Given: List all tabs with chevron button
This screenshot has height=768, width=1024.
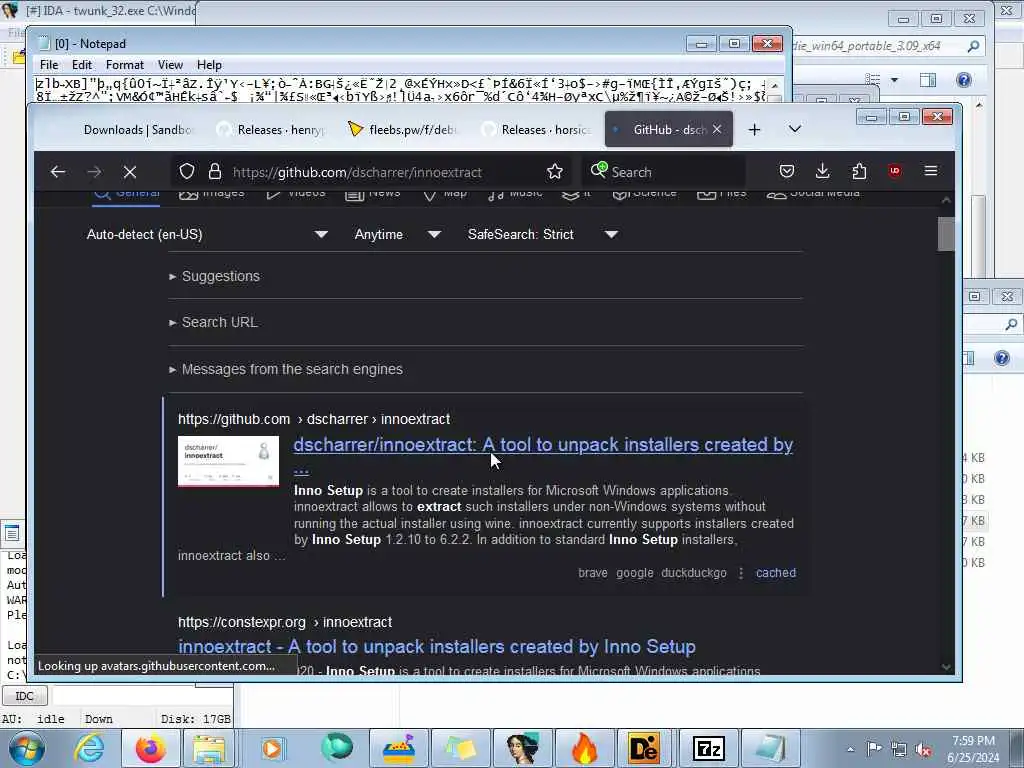Looking at the screenshot, I should pyautogui.click(x=795, y=129).
